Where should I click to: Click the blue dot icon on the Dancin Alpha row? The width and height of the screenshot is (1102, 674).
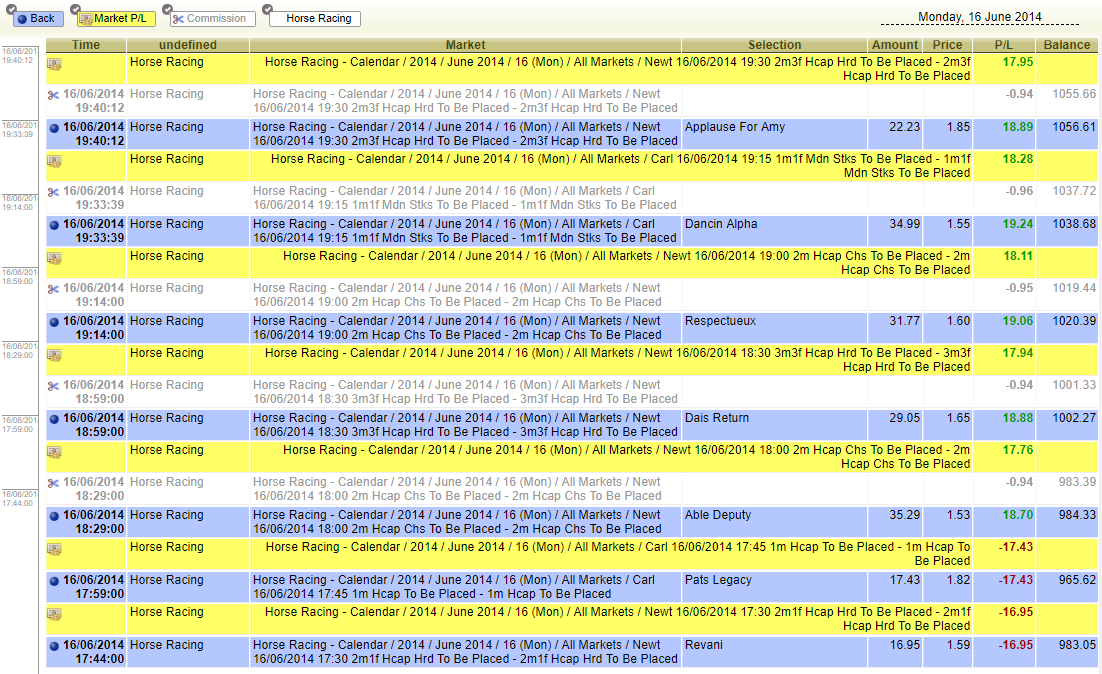[54, 226]
